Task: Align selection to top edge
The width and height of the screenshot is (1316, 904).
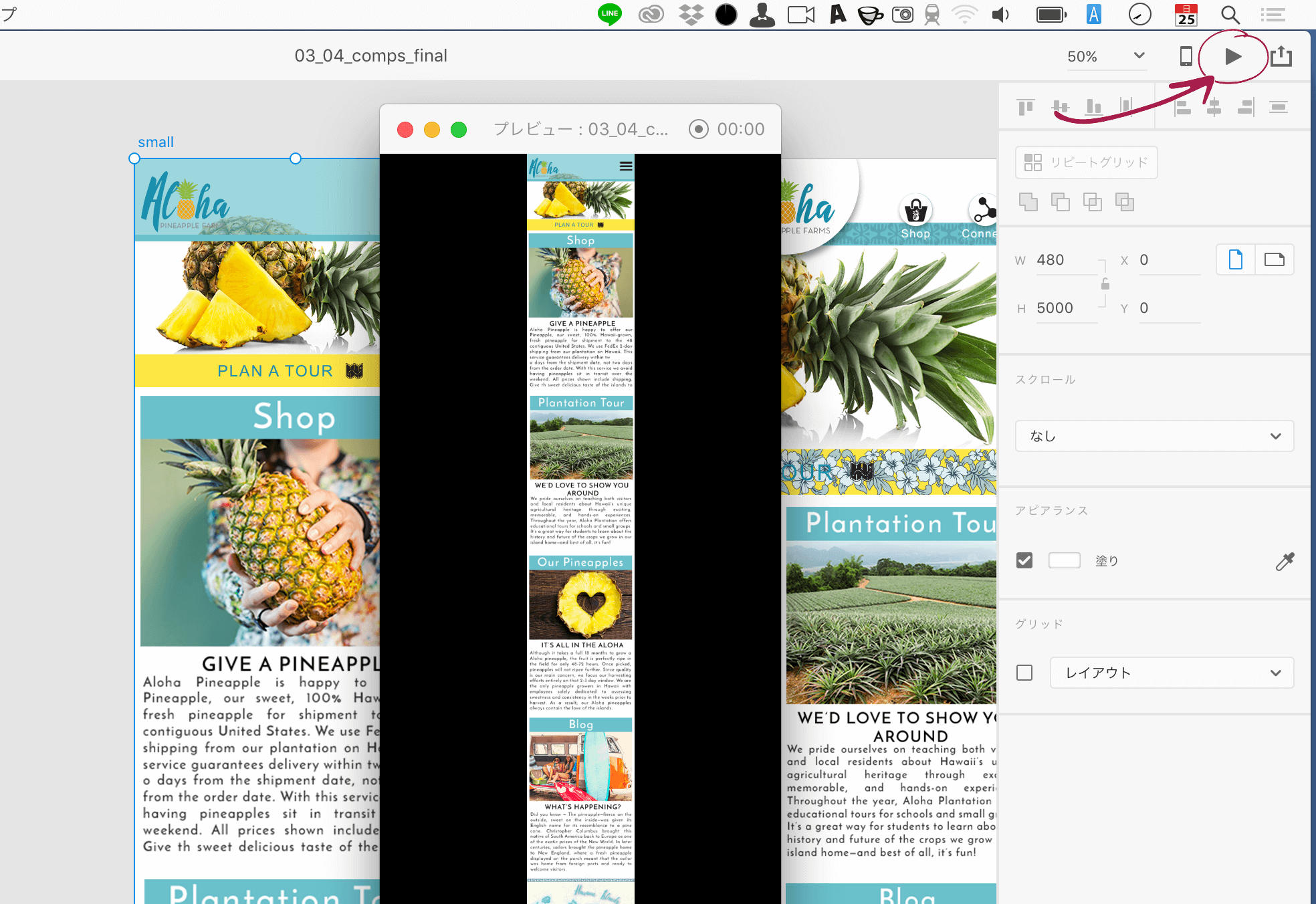Action: pos(1026,107)
